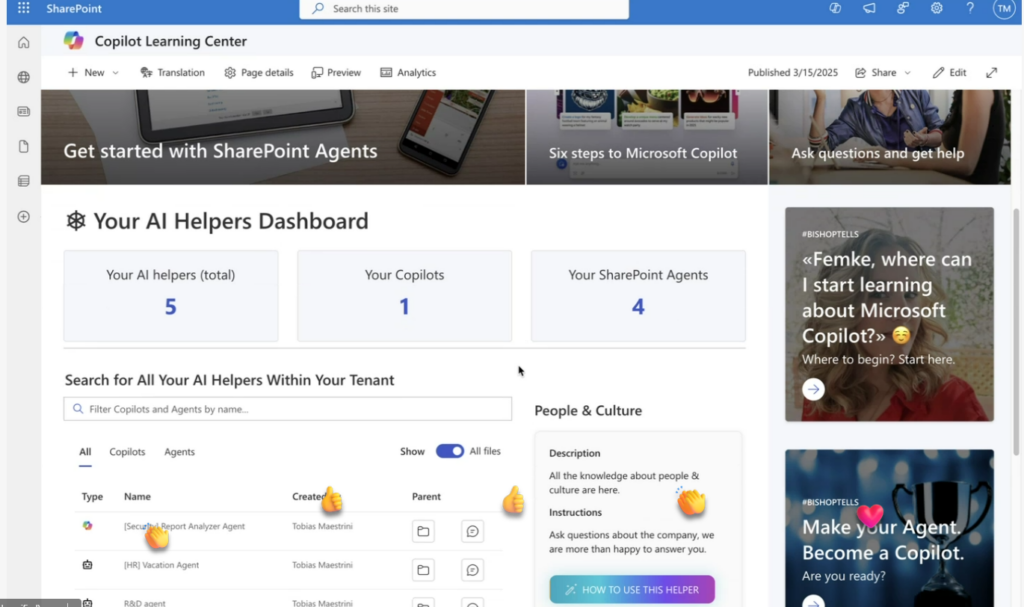Toggle the Show All files switch

450,451
